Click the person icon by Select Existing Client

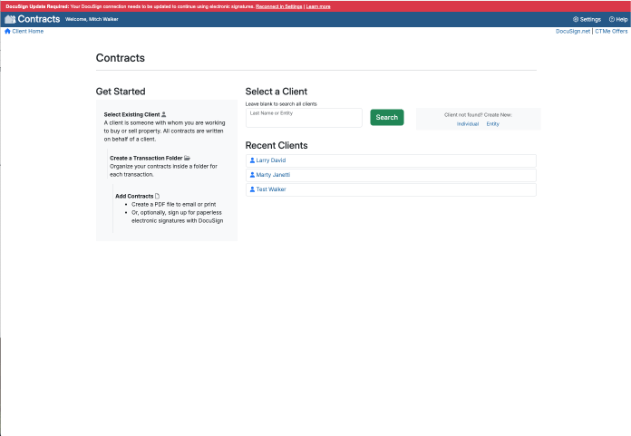click(163, 115)
